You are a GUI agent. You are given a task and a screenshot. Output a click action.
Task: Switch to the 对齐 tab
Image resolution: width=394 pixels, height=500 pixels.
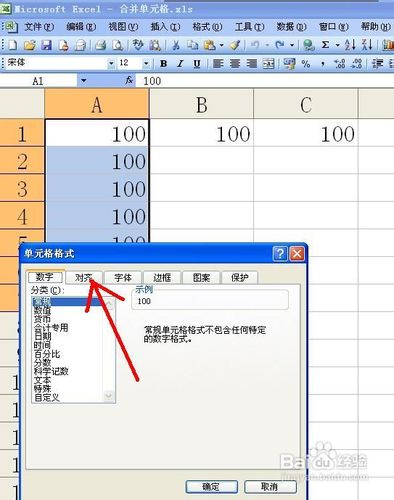(84, 277)
